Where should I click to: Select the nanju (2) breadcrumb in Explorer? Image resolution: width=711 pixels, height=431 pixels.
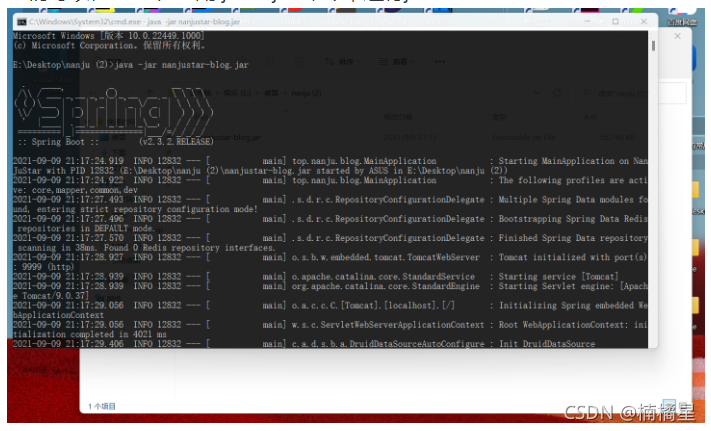coord(306,93)
